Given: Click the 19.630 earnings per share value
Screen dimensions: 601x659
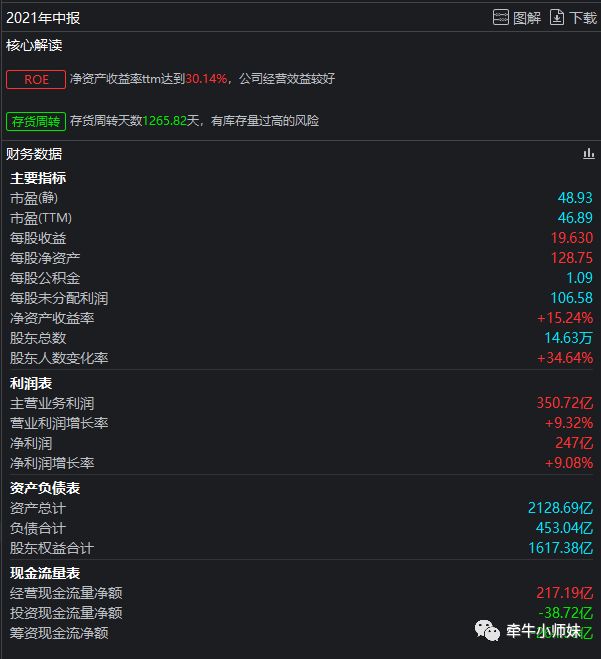Looking at the screenshot, I should (x=572, y=238).
